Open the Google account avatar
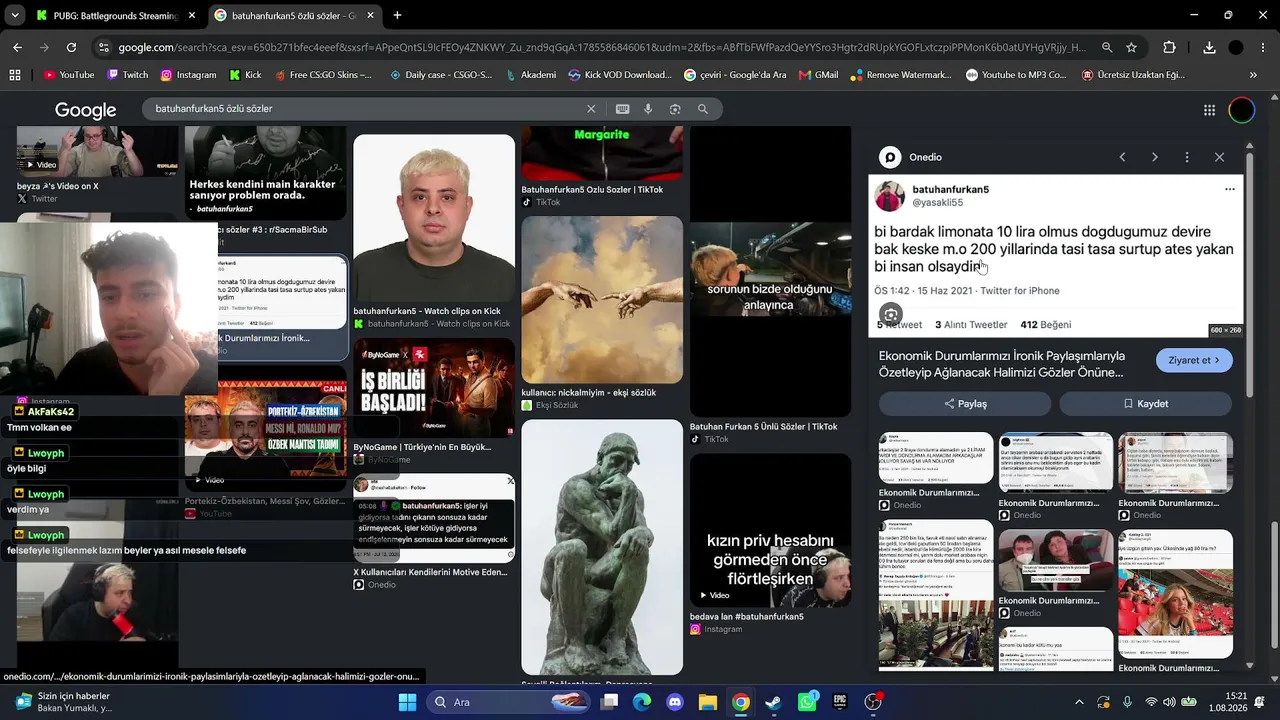The width and height of the screenshot is (1280, 720). 1241,110
